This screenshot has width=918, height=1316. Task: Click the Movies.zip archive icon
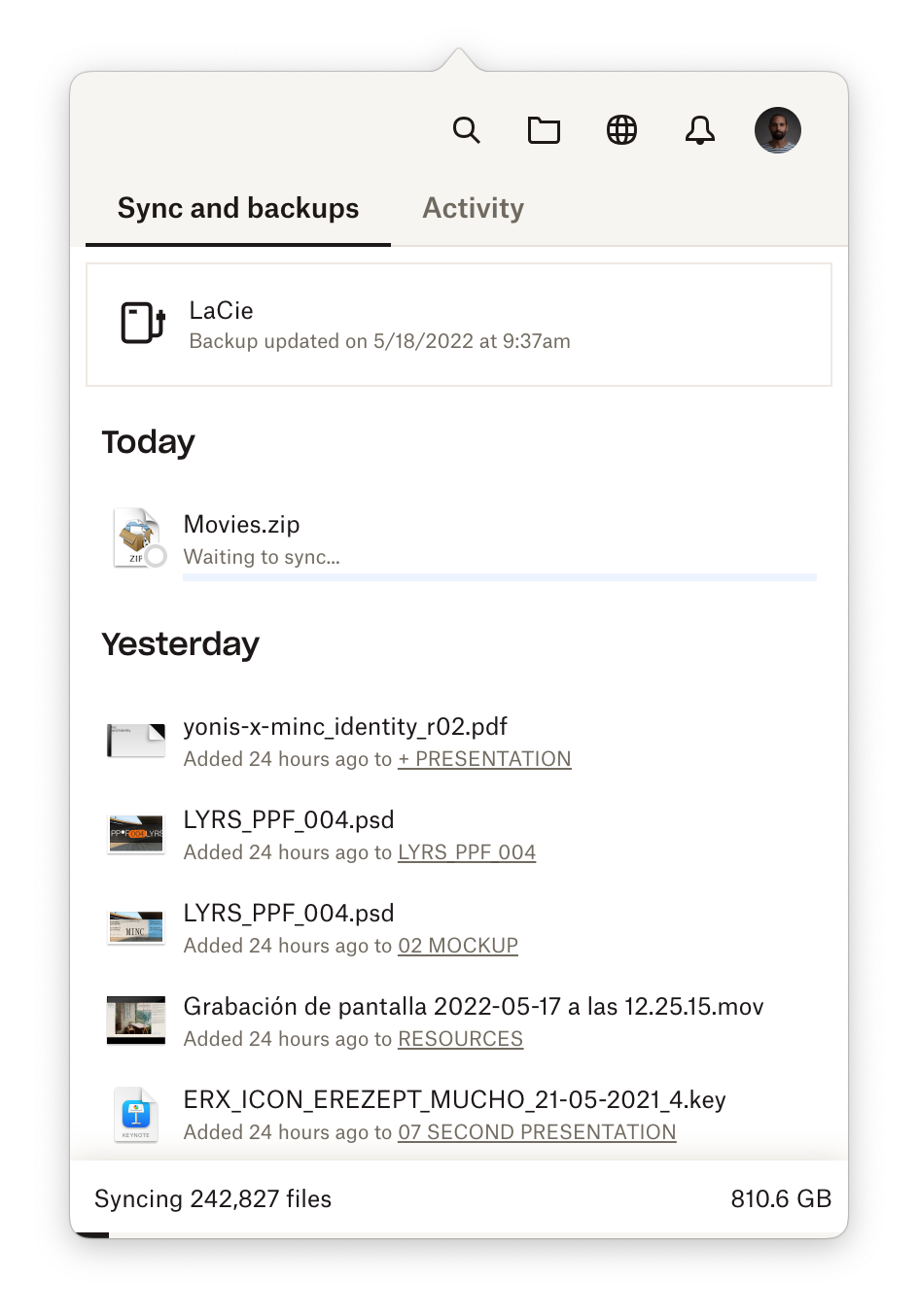tap(138, 537)
